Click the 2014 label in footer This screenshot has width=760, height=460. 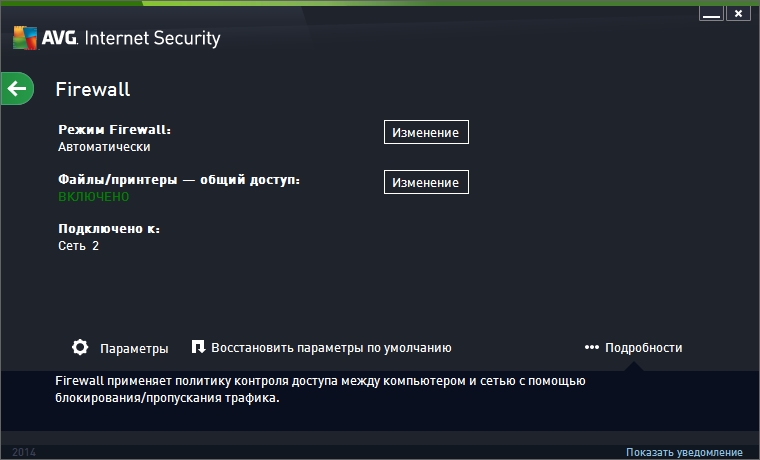[24, 452]
